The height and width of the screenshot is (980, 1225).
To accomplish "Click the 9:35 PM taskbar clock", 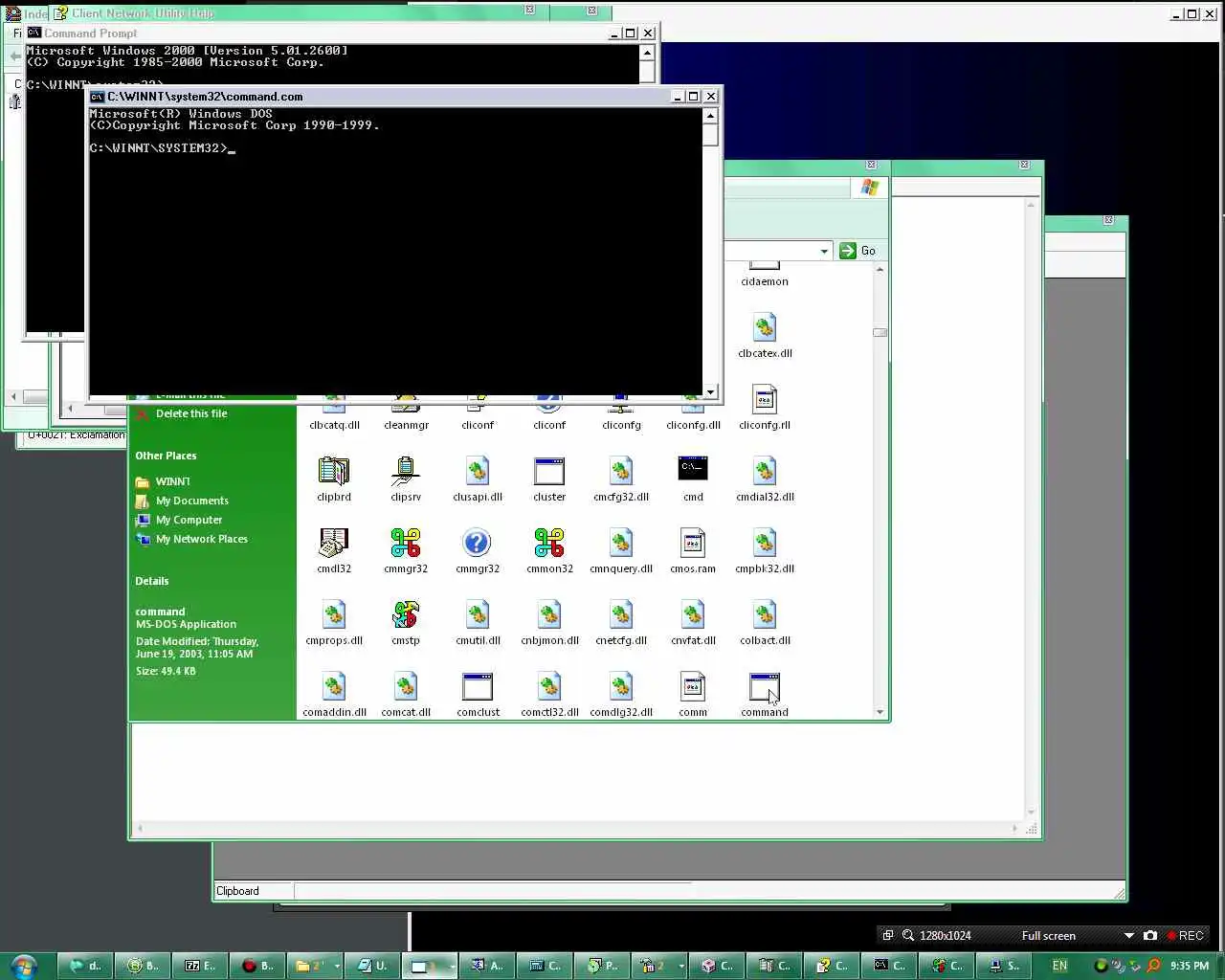I will [x=1190, y=965].
